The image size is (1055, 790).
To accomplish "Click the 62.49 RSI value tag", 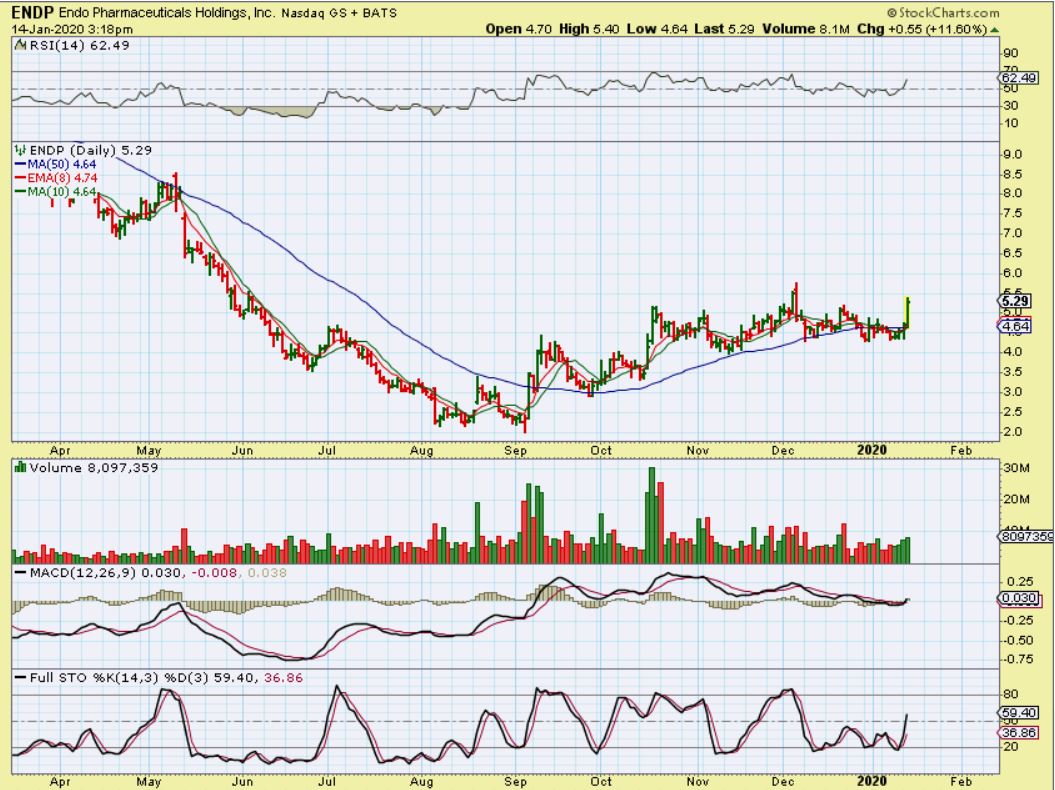I will (x=1018, y=78).
